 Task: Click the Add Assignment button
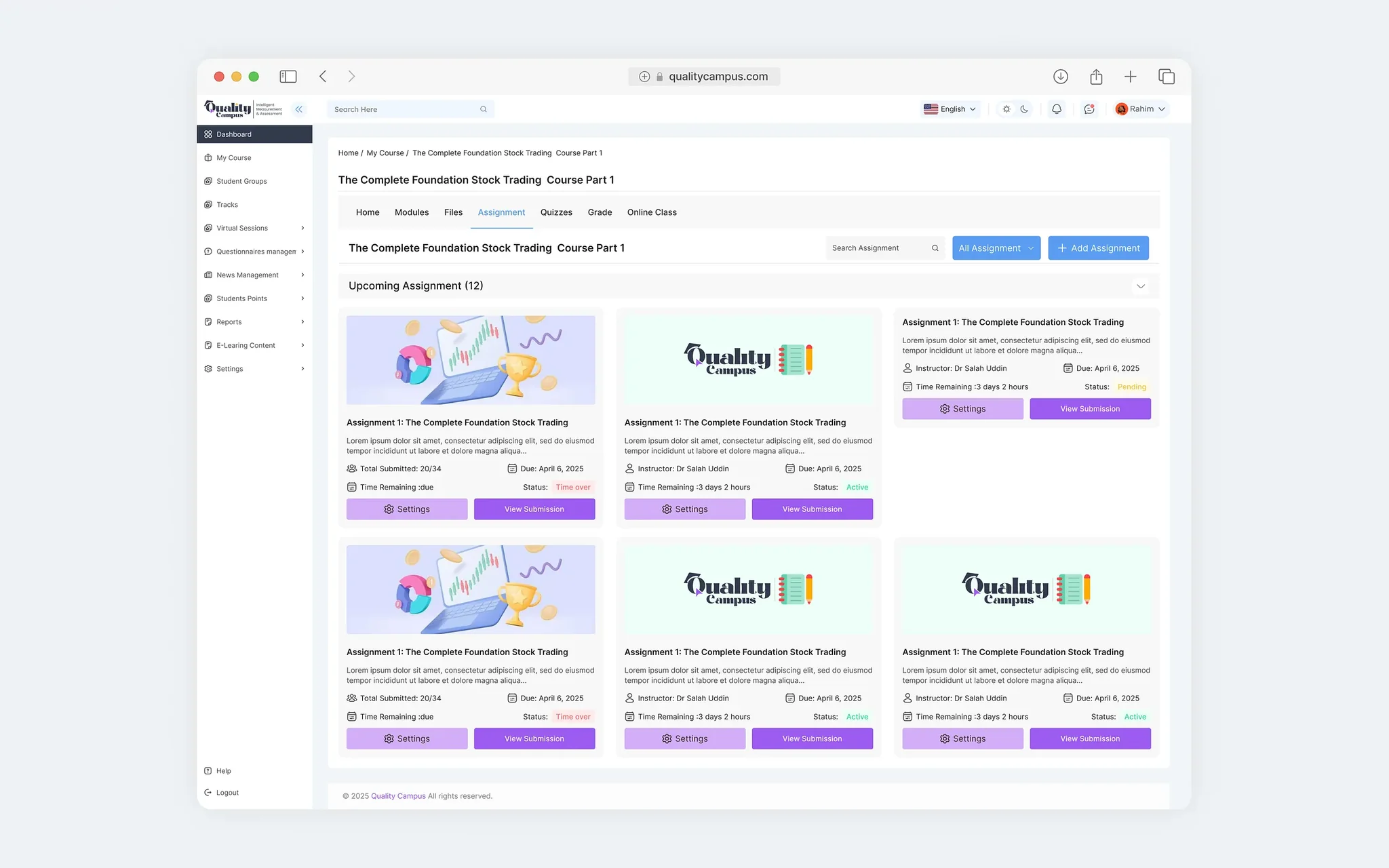click(1098, 248)
